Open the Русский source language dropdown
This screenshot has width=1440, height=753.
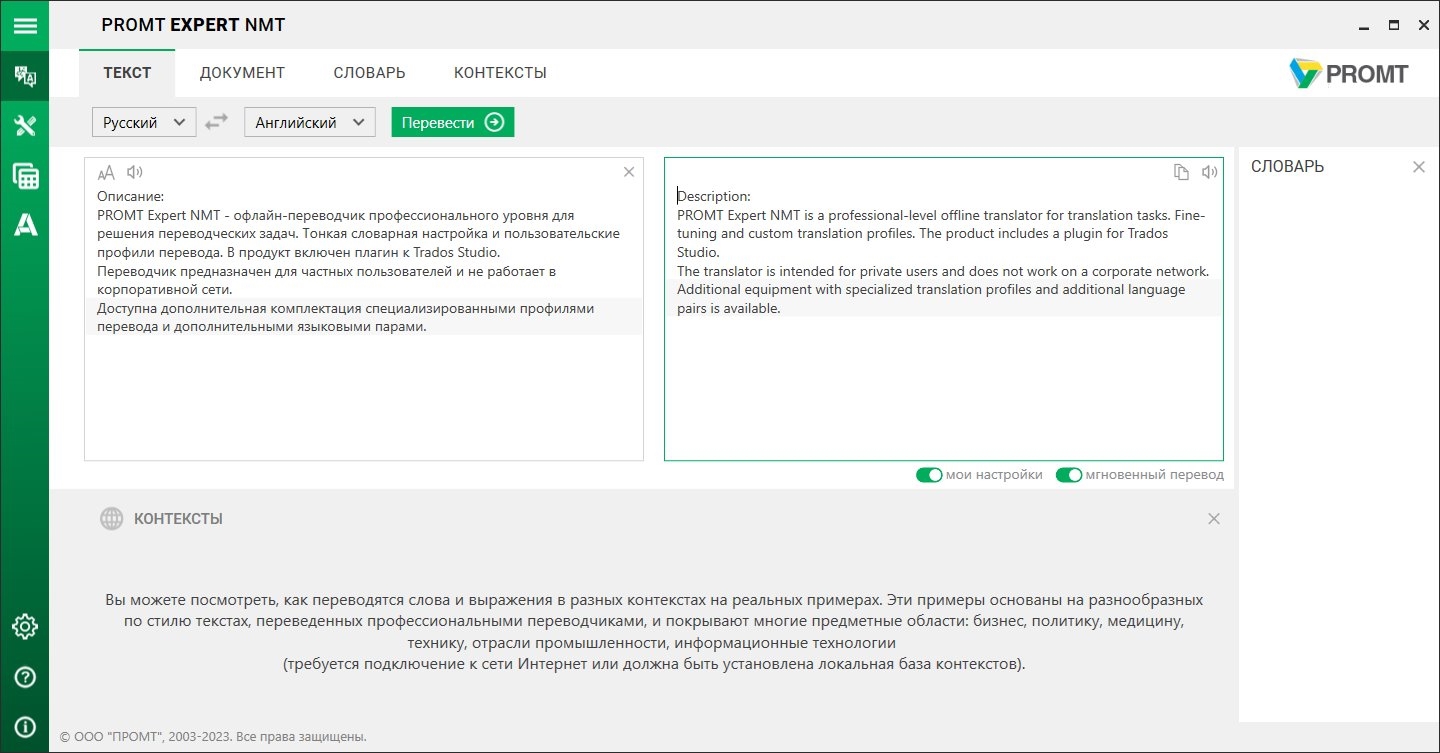[144, 122]
